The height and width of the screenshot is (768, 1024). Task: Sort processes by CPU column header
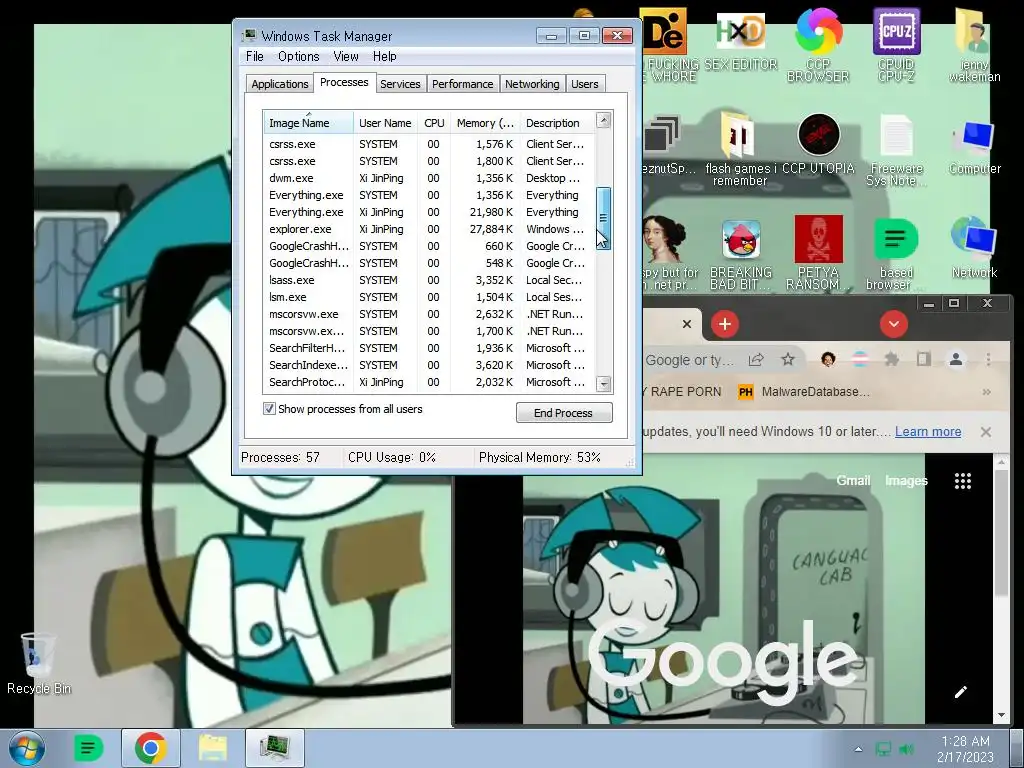pyautogui.click(x=434, y=123)
